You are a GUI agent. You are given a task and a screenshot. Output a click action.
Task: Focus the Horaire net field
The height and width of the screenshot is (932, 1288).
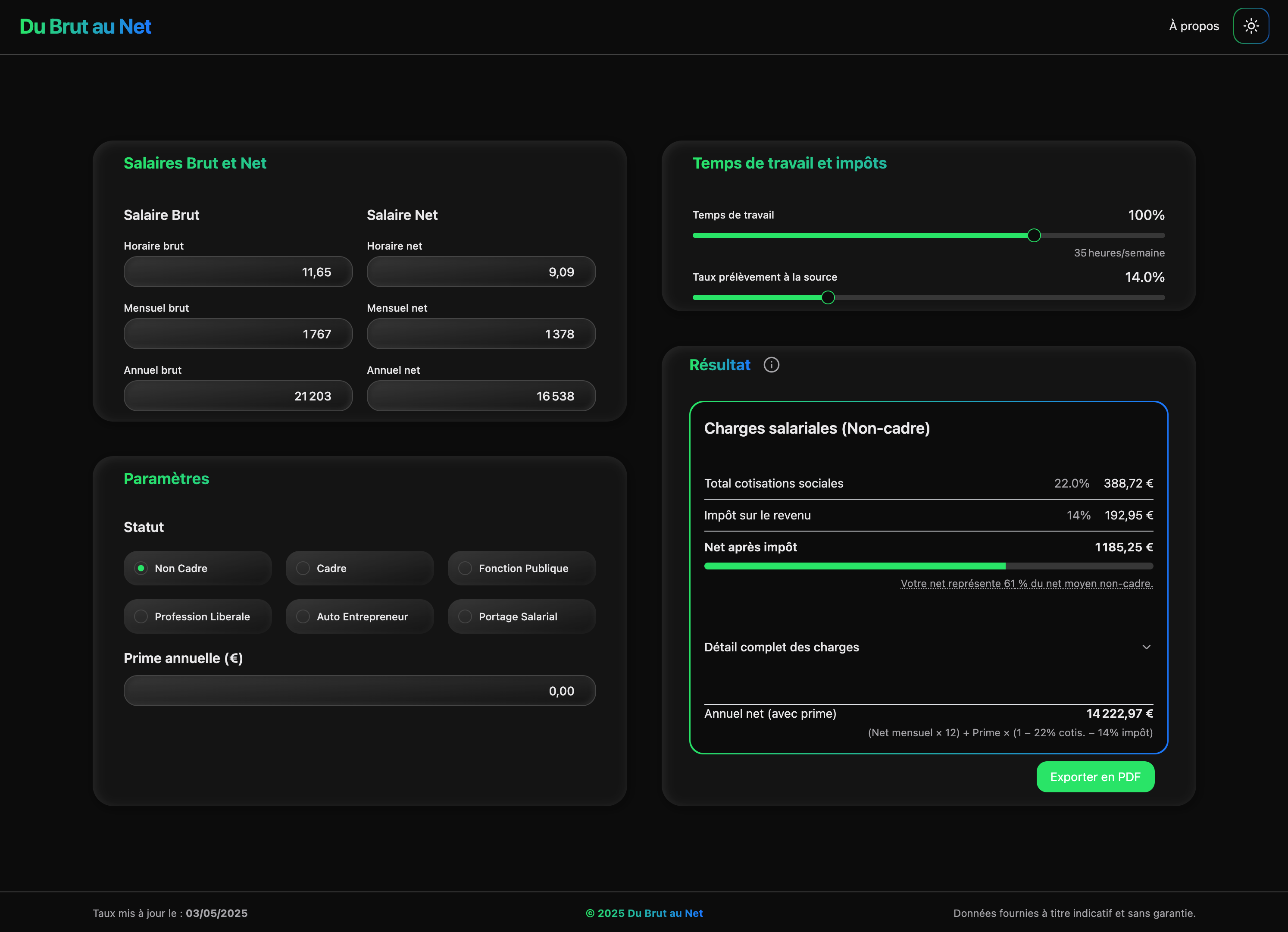481,272
